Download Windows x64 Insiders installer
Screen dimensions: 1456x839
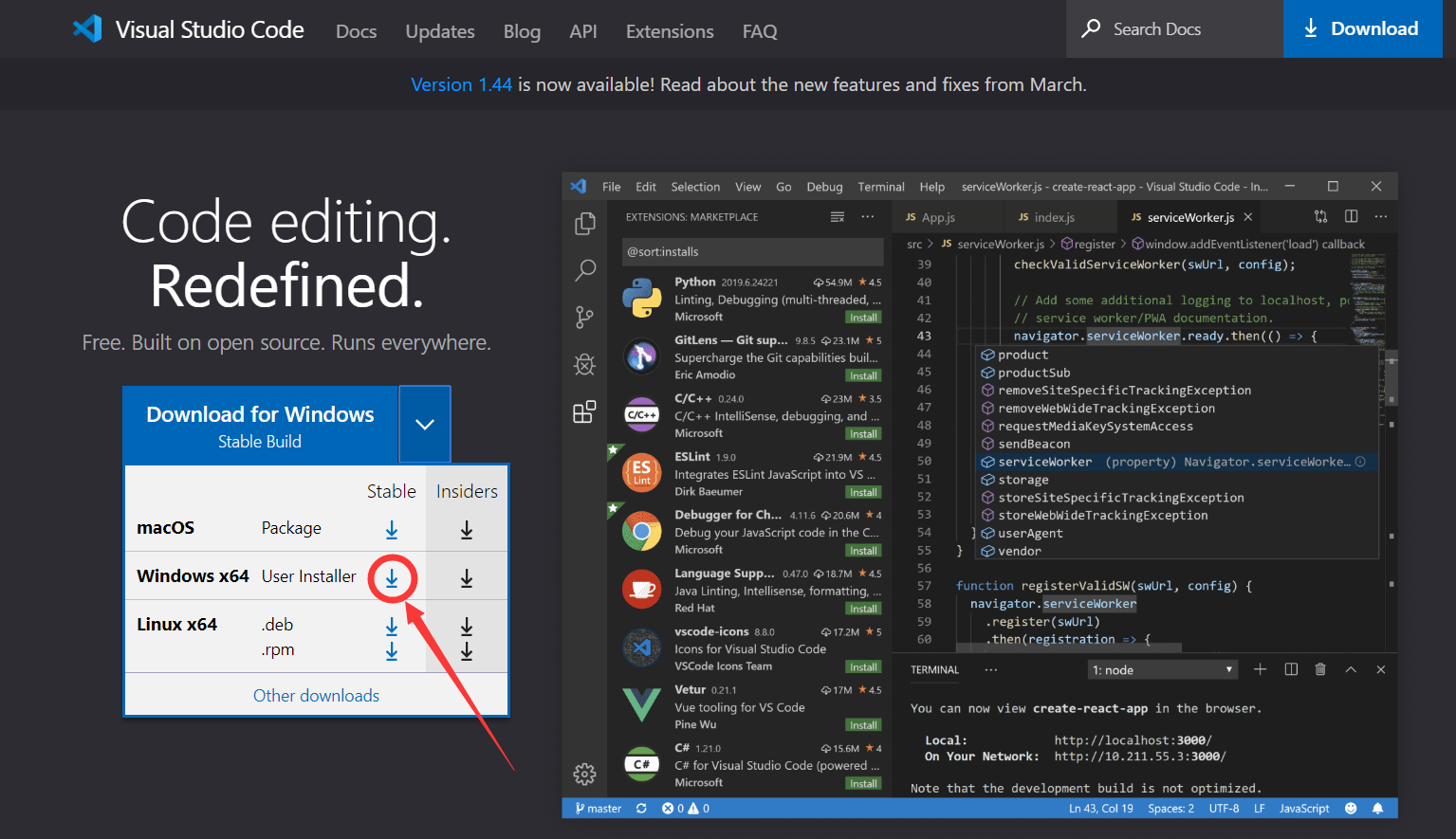[x=467, y=577]
